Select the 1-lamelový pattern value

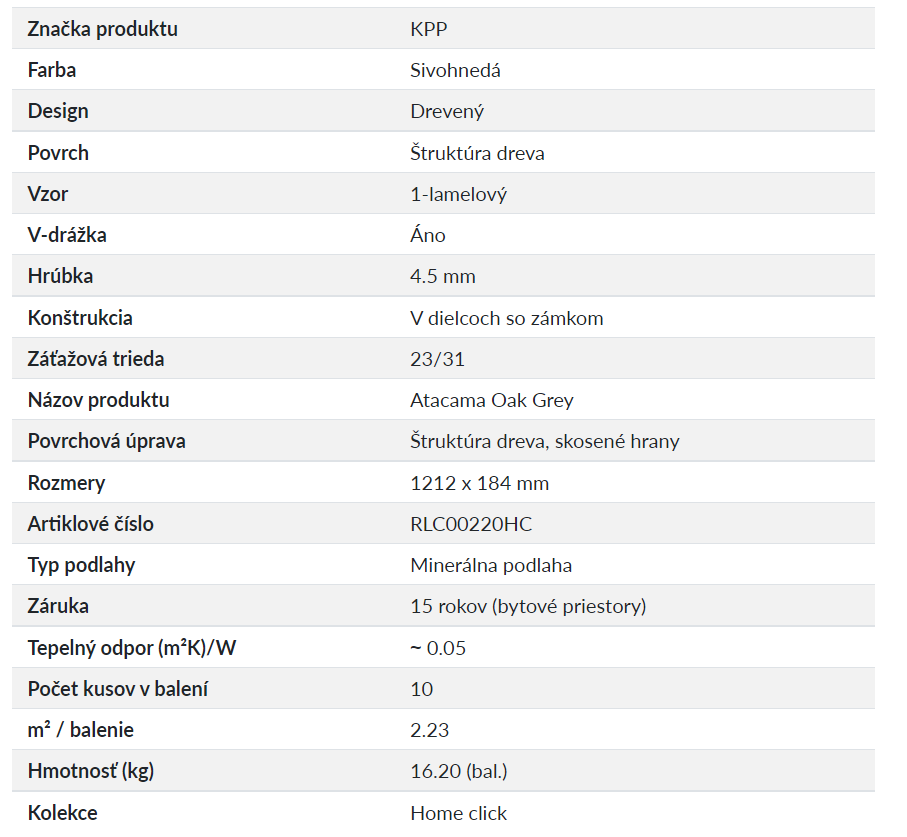coord(458,194)
